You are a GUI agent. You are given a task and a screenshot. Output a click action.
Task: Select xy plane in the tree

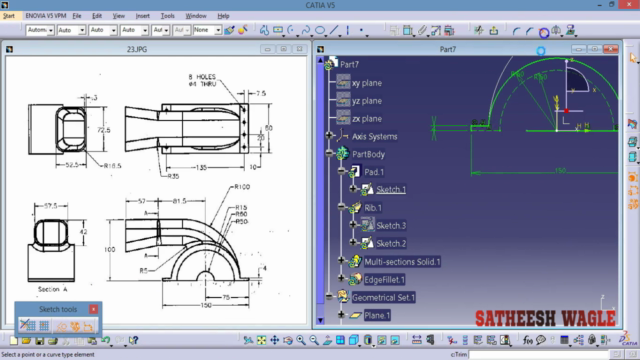click(360, 83)
